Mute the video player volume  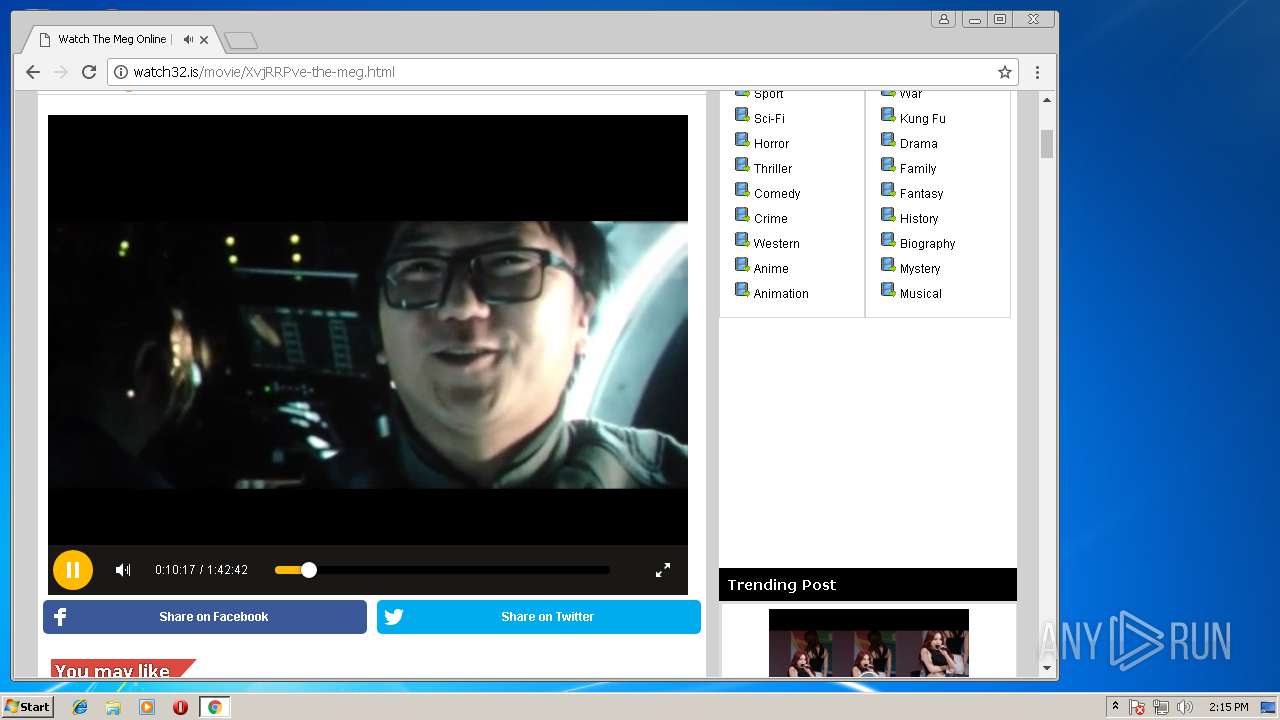(123, 570)
